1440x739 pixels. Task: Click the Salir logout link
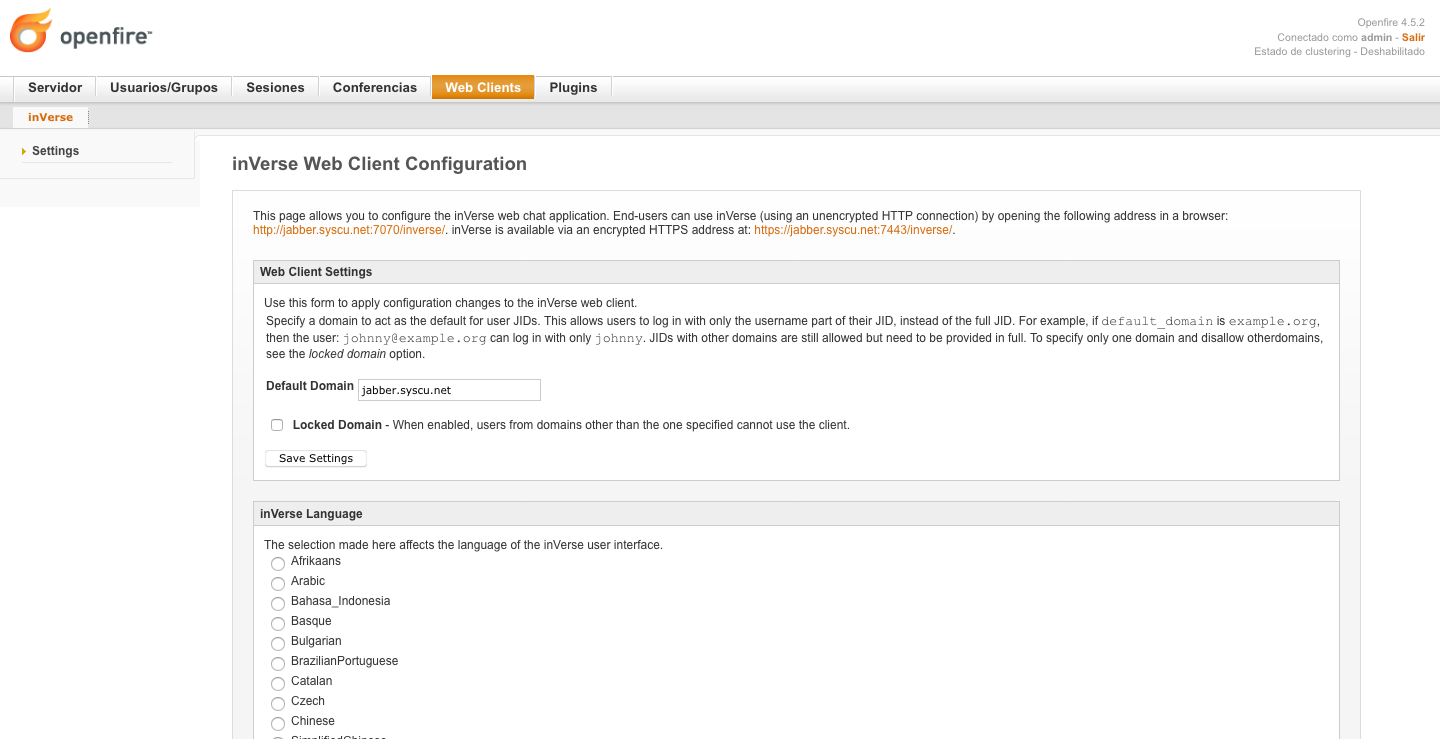coord(1413,37)
